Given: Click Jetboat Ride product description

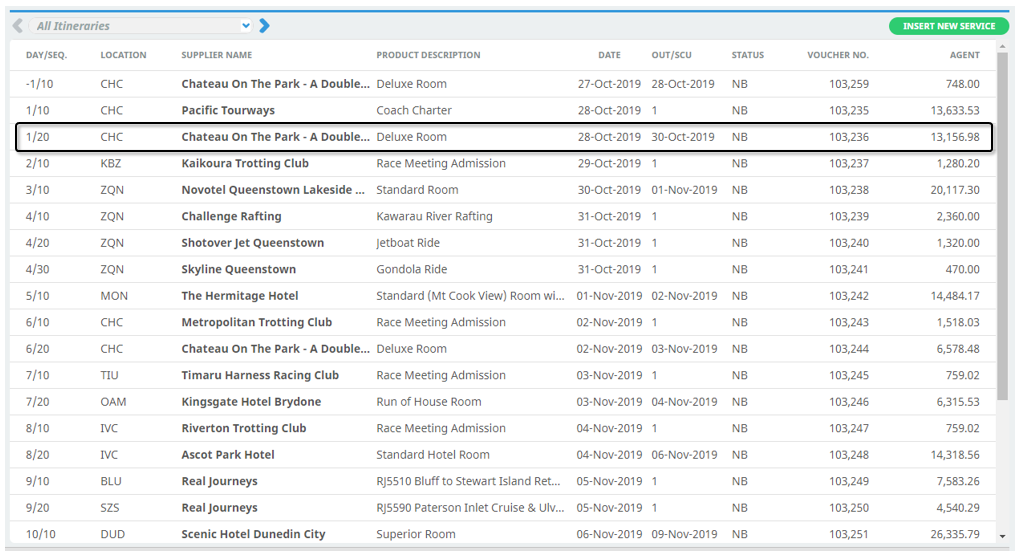Looking at the screenshot, I should tap(408, 243).
